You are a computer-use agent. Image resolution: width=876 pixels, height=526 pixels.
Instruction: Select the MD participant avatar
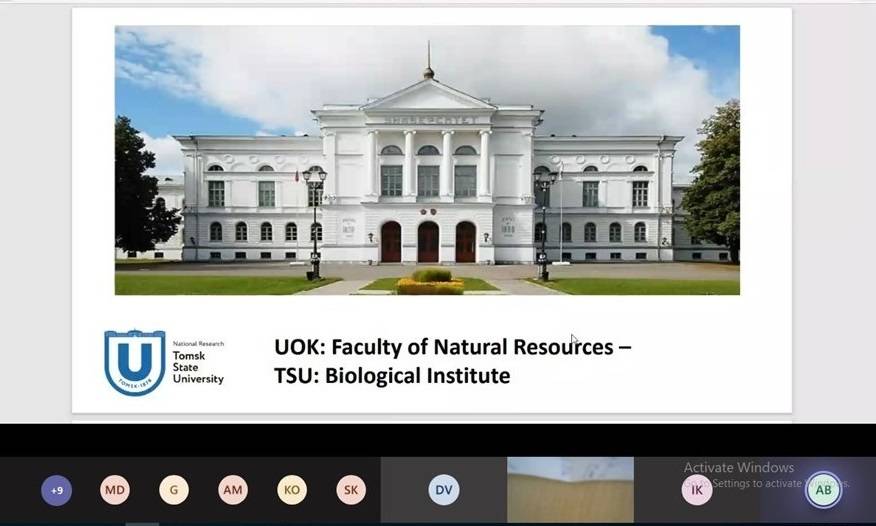tap(115, 490)
